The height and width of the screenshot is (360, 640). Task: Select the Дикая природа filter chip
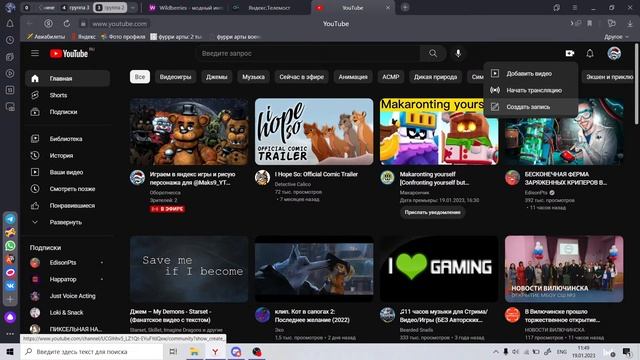point(435,77)
